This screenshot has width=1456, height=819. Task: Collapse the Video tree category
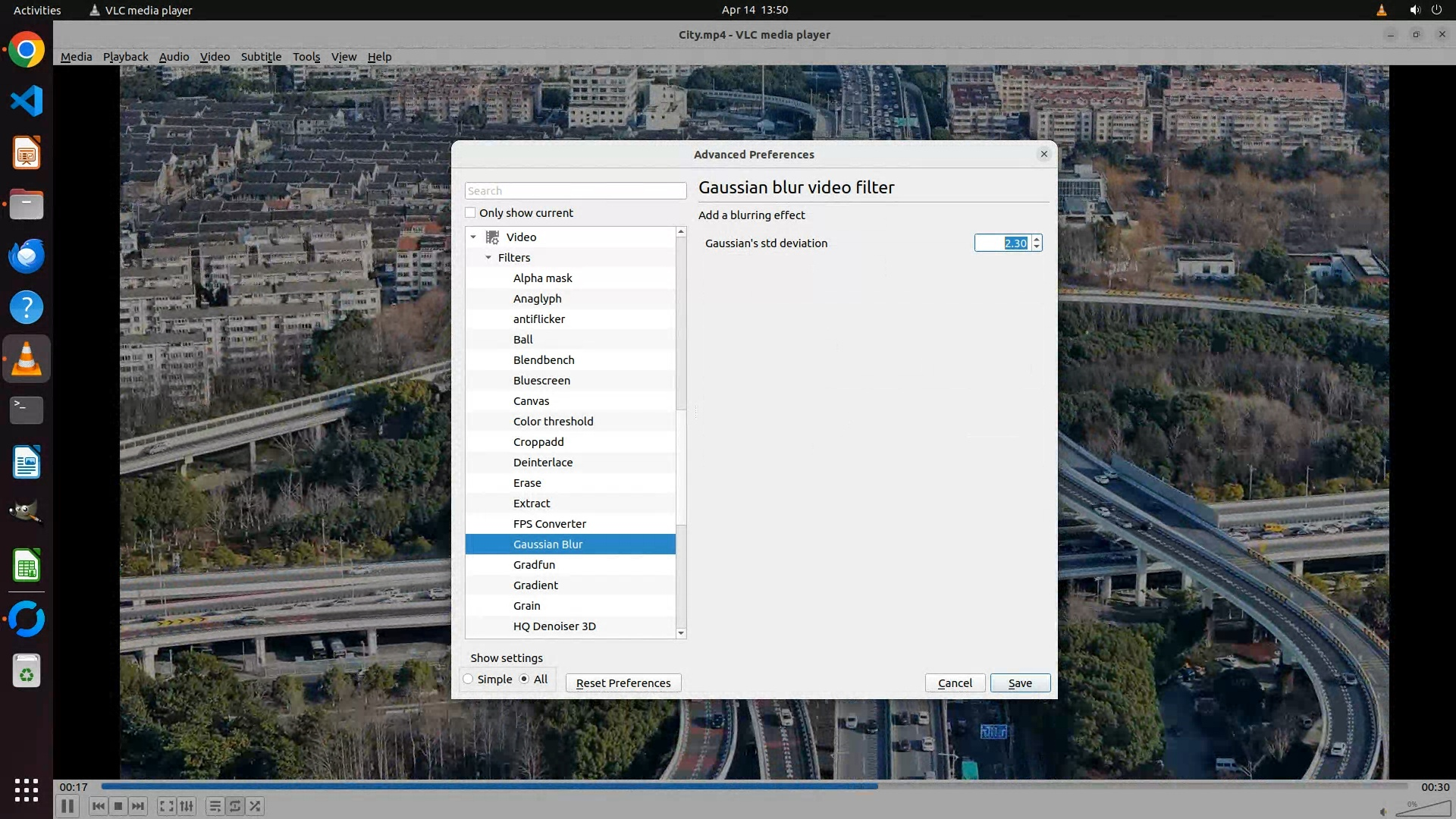[473, 237]
